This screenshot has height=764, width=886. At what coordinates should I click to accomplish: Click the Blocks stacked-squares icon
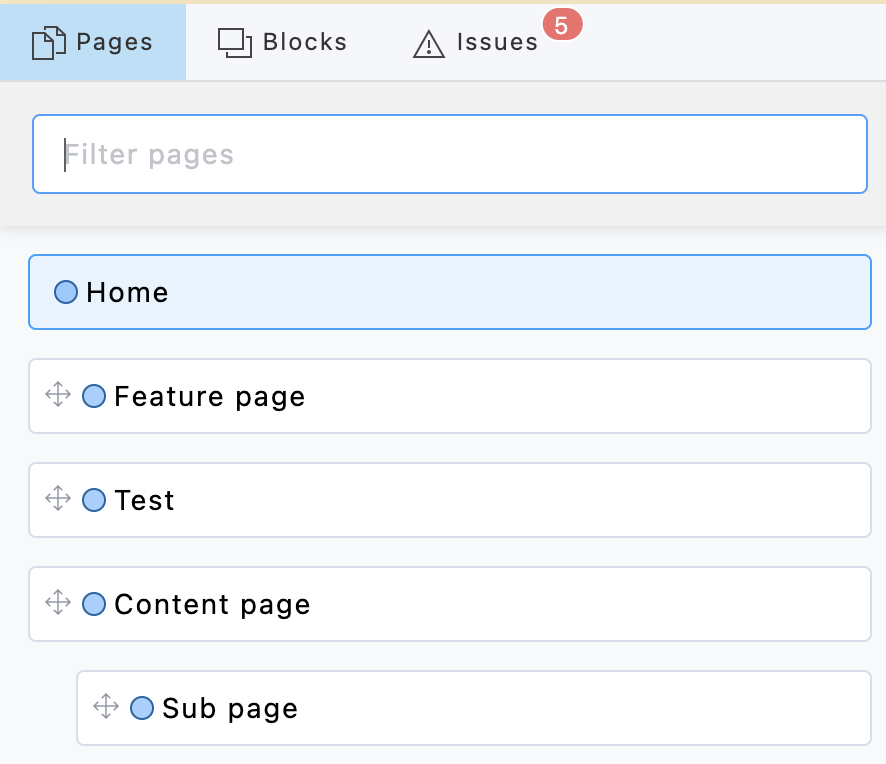coord(235,42)
